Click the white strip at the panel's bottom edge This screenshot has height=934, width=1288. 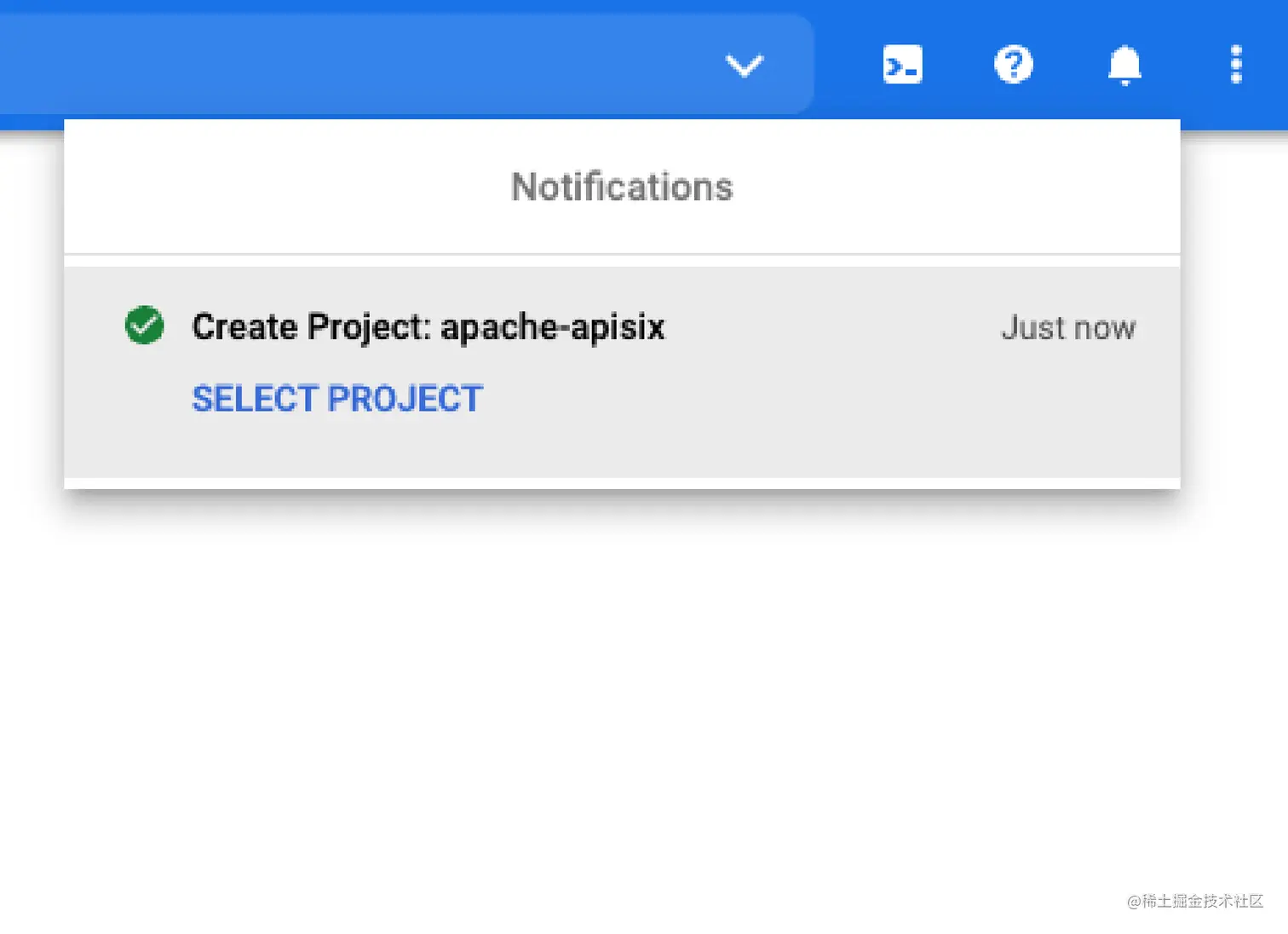(x=622, y=483)
